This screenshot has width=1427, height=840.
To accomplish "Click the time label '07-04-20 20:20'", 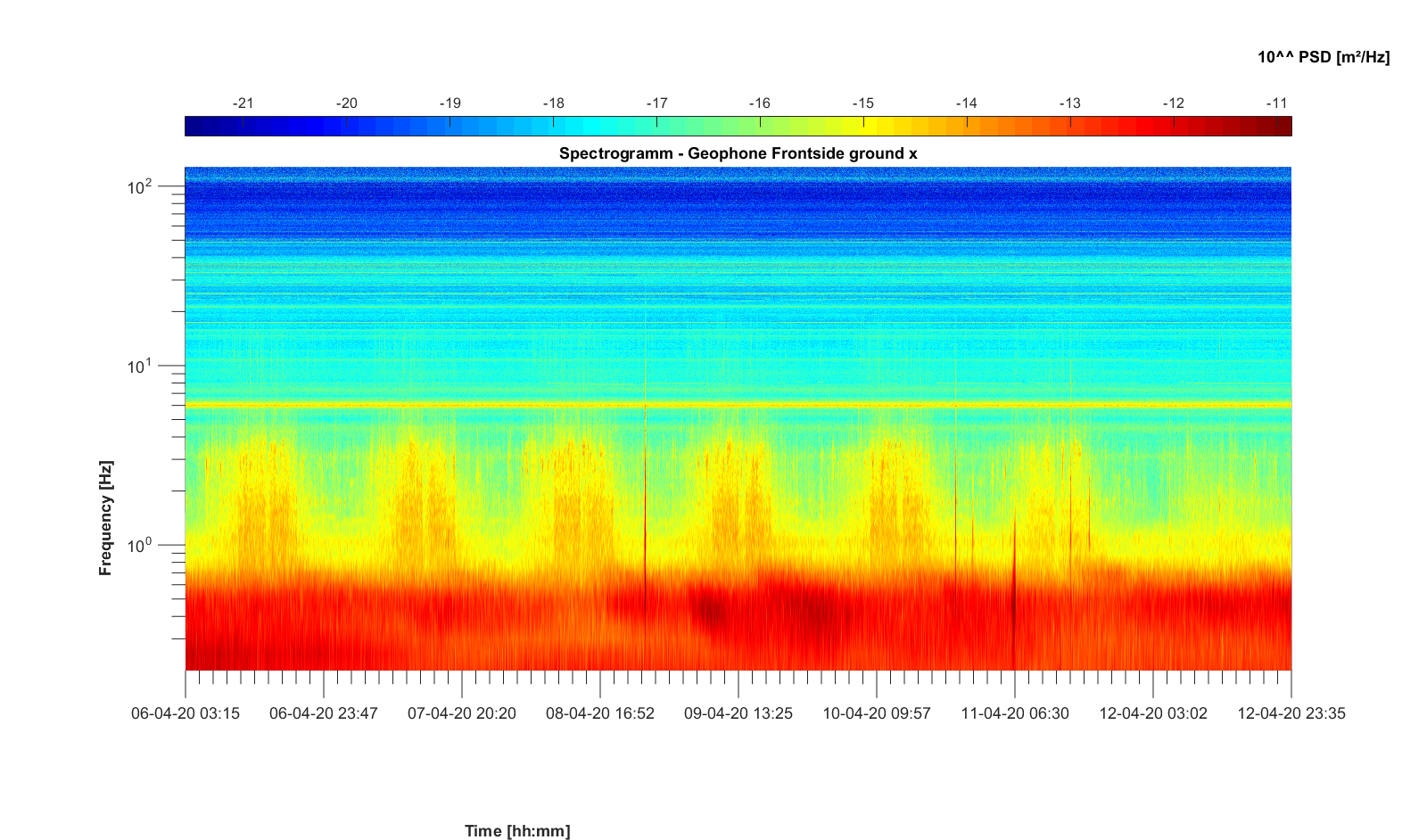I will click(x=462, y=713).
